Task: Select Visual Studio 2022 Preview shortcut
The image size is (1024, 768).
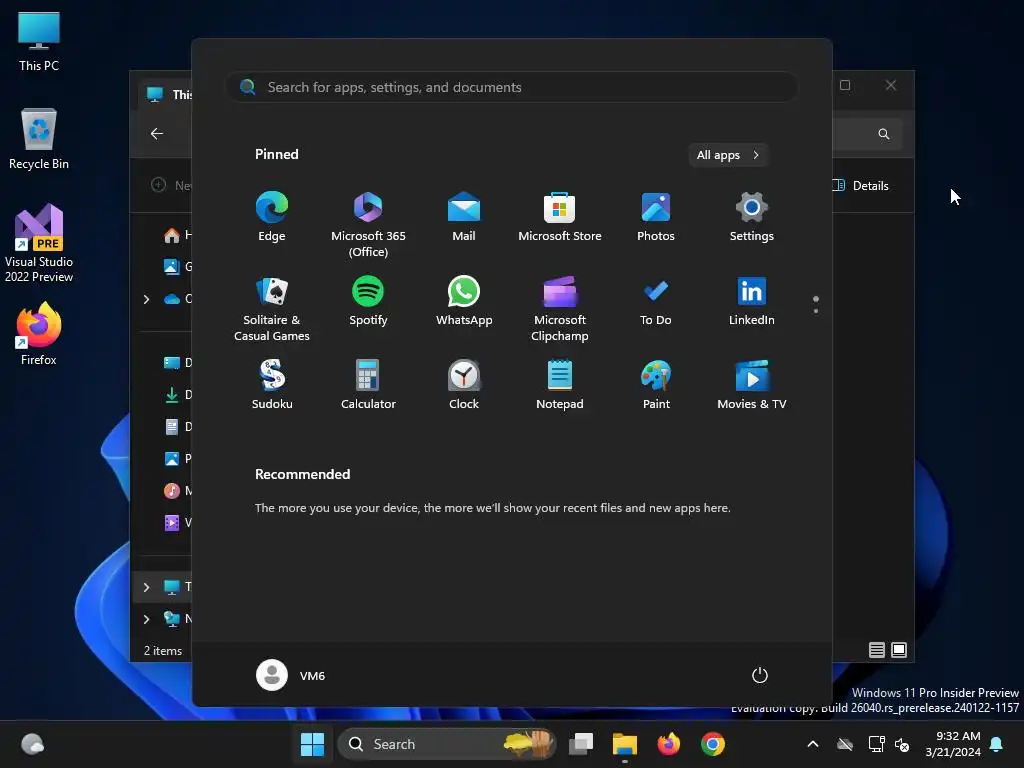Action: pos(39,243)
